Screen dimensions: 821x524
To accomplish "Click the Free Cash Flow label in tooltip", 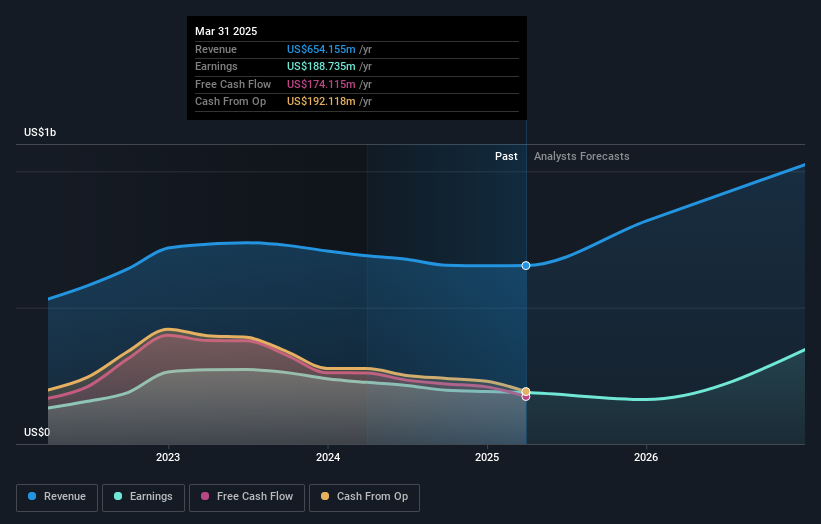I will coord(233,84).
